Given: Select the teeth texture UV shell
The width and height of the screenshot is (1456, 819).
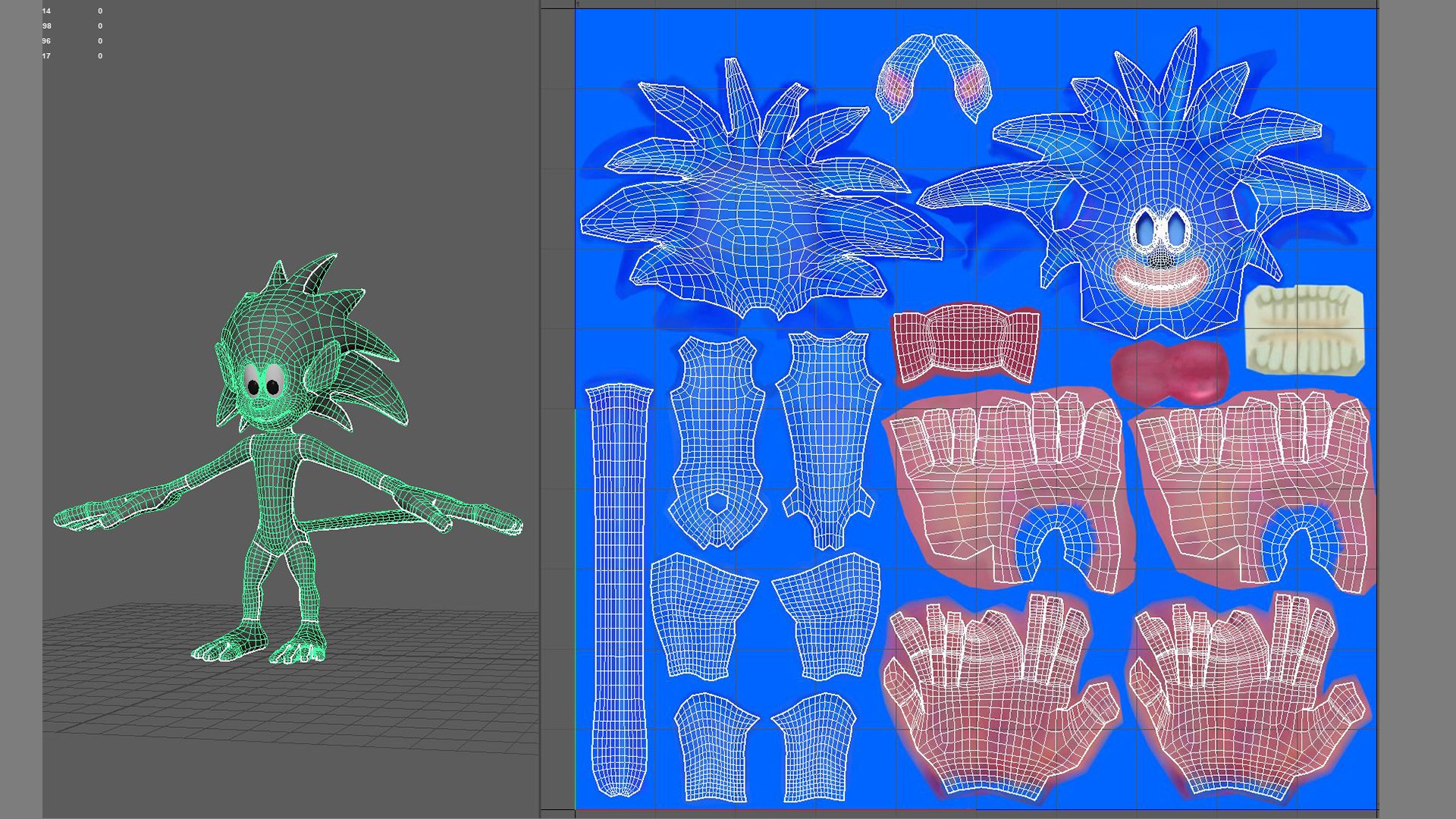Looking at the screenshot, I should pyautogui.click(x=1304, y=330).
